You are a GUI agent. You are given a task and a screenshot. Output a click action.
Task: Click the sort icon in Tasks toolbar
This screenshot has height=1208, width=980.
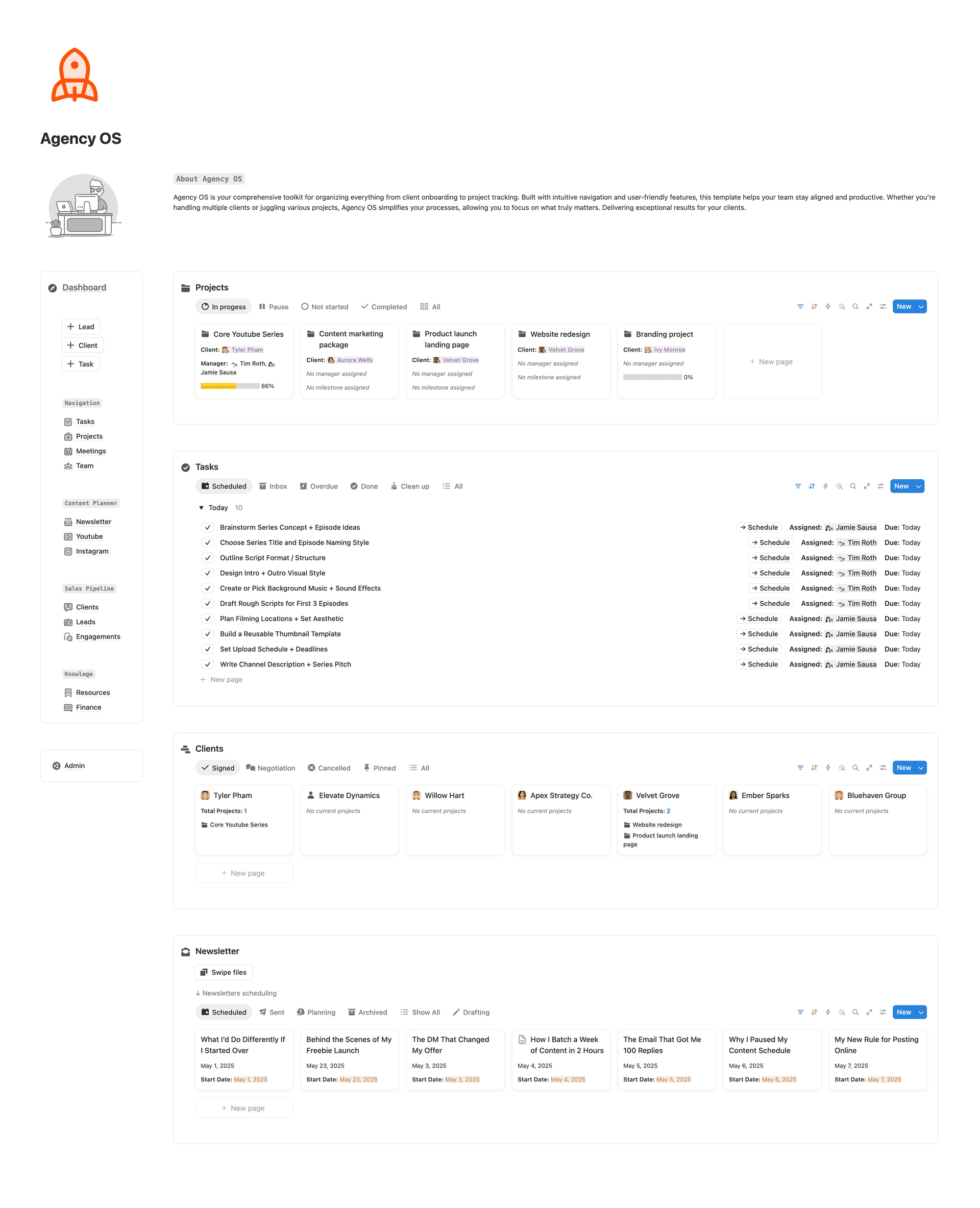point(812,486)
